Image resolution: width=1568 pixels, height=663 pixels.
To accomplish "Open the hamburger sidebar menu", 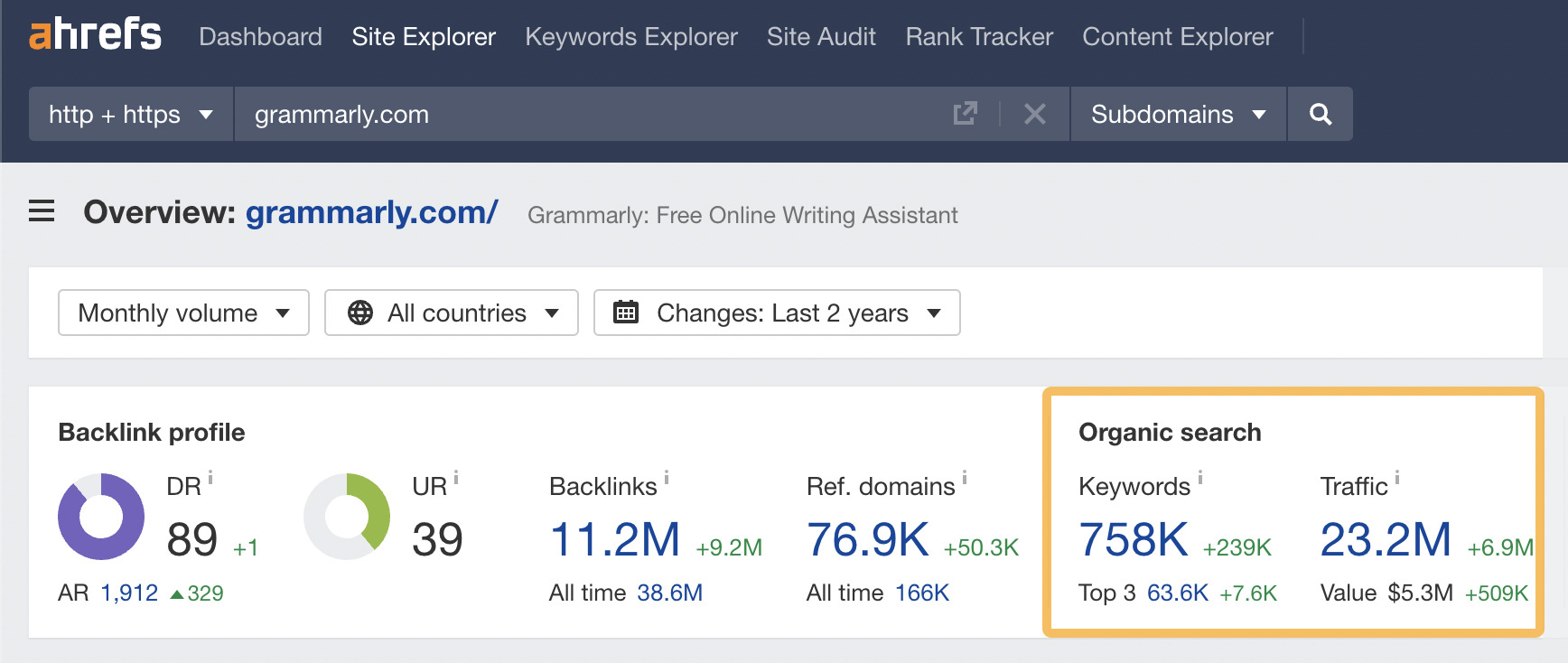I will tap(42, 211).
